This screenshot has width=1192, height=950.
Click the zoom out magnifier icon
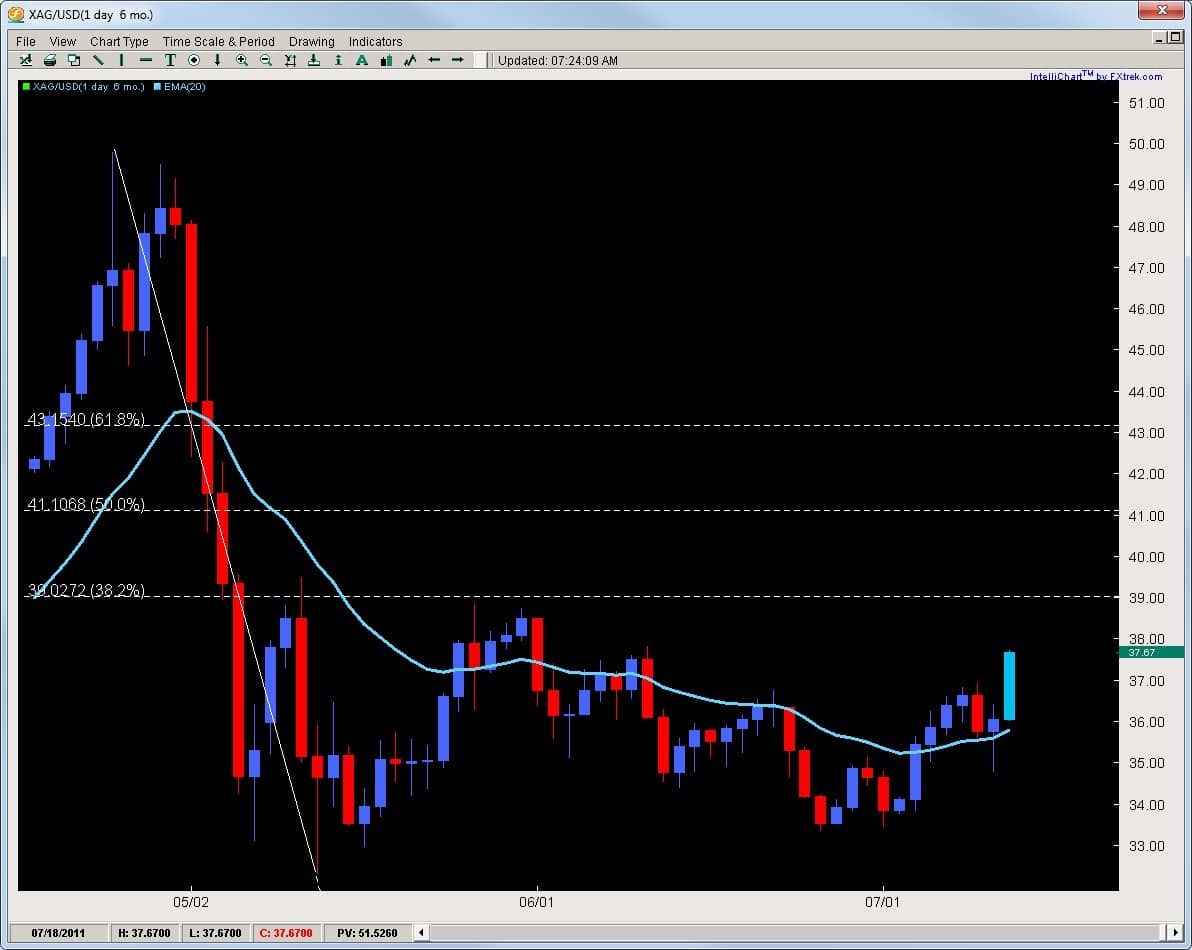click(266, 60)
